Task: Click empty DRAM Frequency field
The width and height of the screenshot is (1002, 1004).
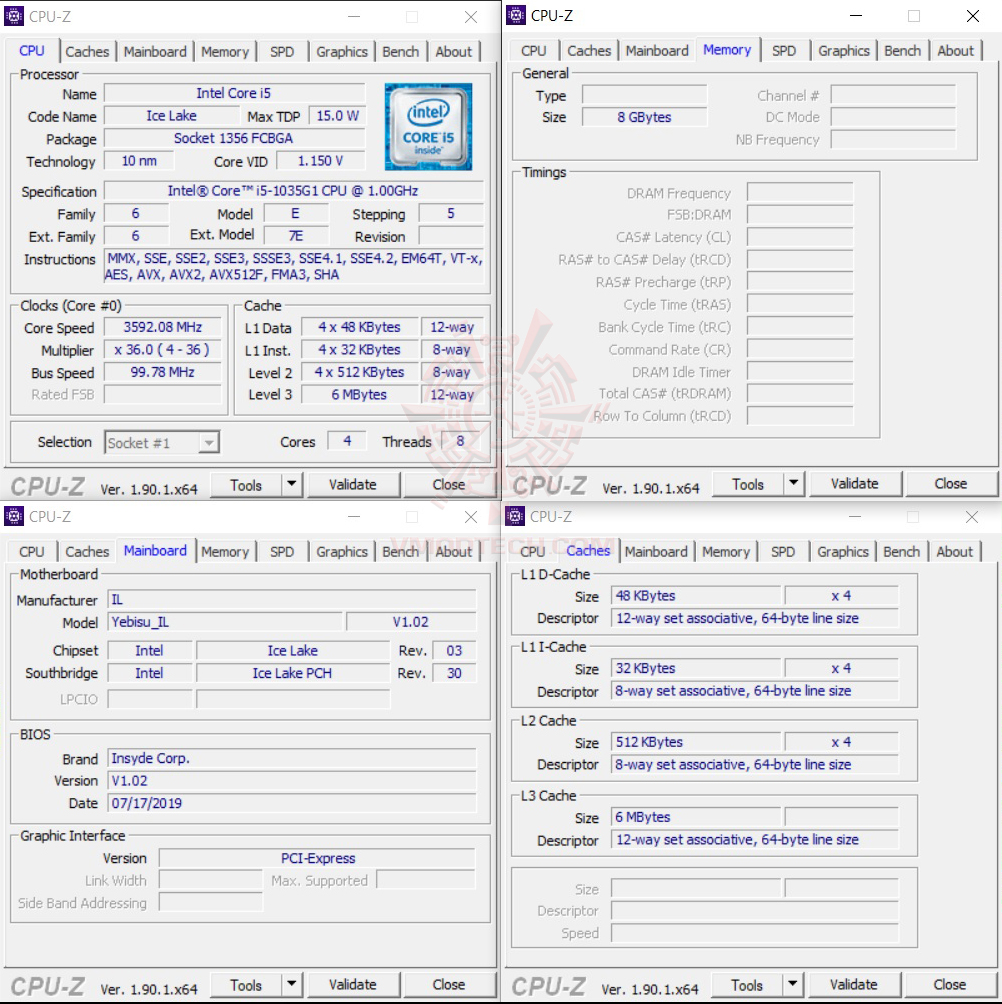Action: pyautogui.click(x=800, y=193)
